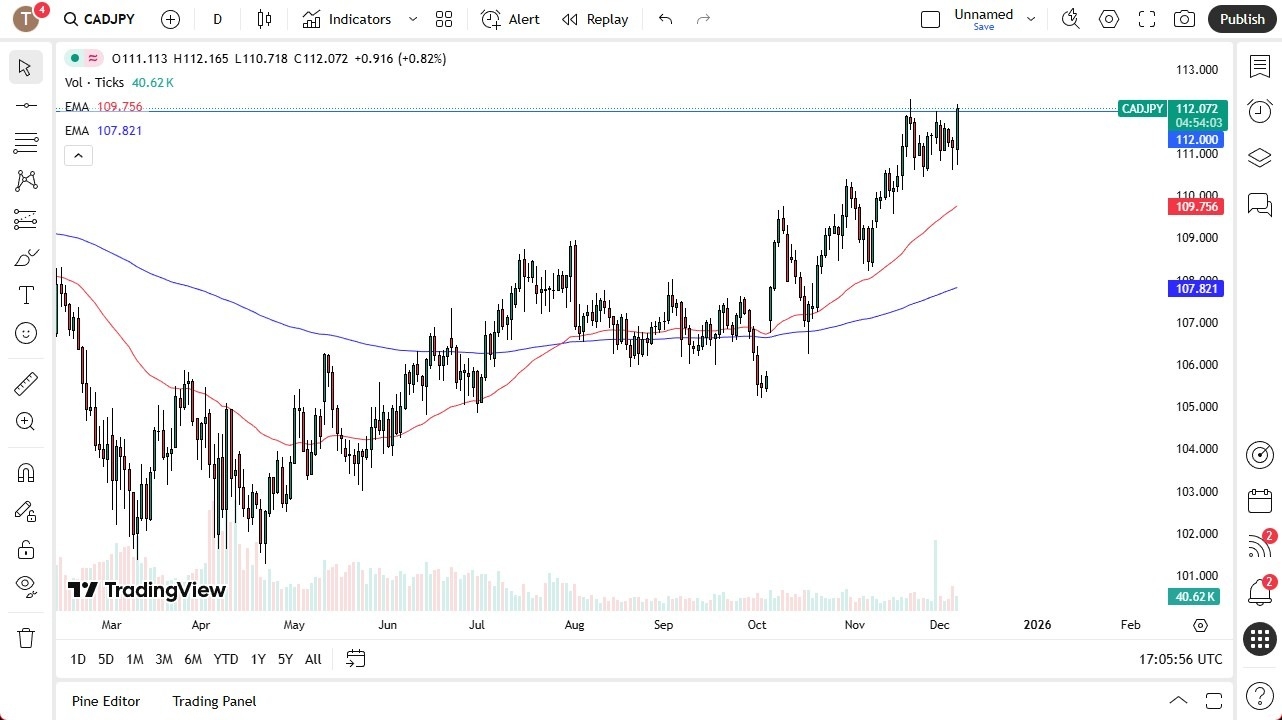Open the notifications bell with badge

coord(1259,592)
